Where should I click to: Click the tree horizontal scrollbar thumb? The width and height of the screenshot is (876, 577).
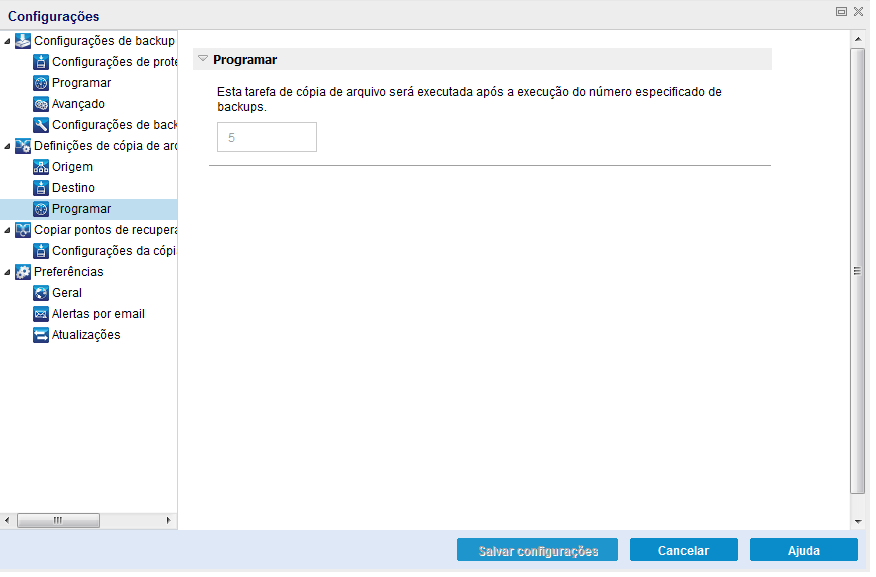pos(59,521)
